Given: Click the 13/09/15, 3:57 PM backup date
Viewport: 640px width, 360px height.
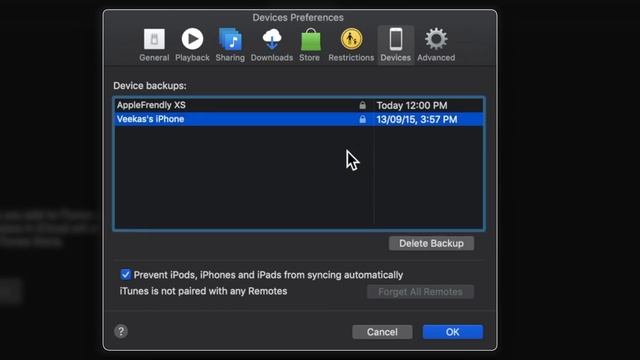Looking at the screenshot, I should click(x=417, y=120).
